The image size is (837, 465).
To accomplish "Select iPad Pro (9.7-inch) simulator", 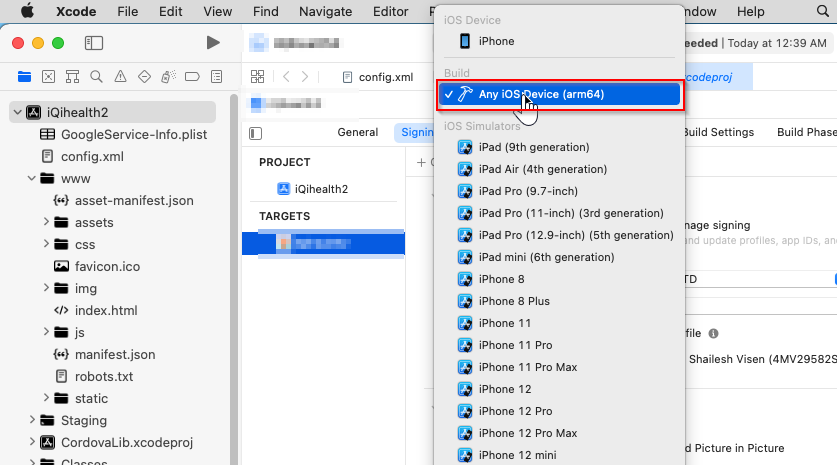I will tap(559, 191).
